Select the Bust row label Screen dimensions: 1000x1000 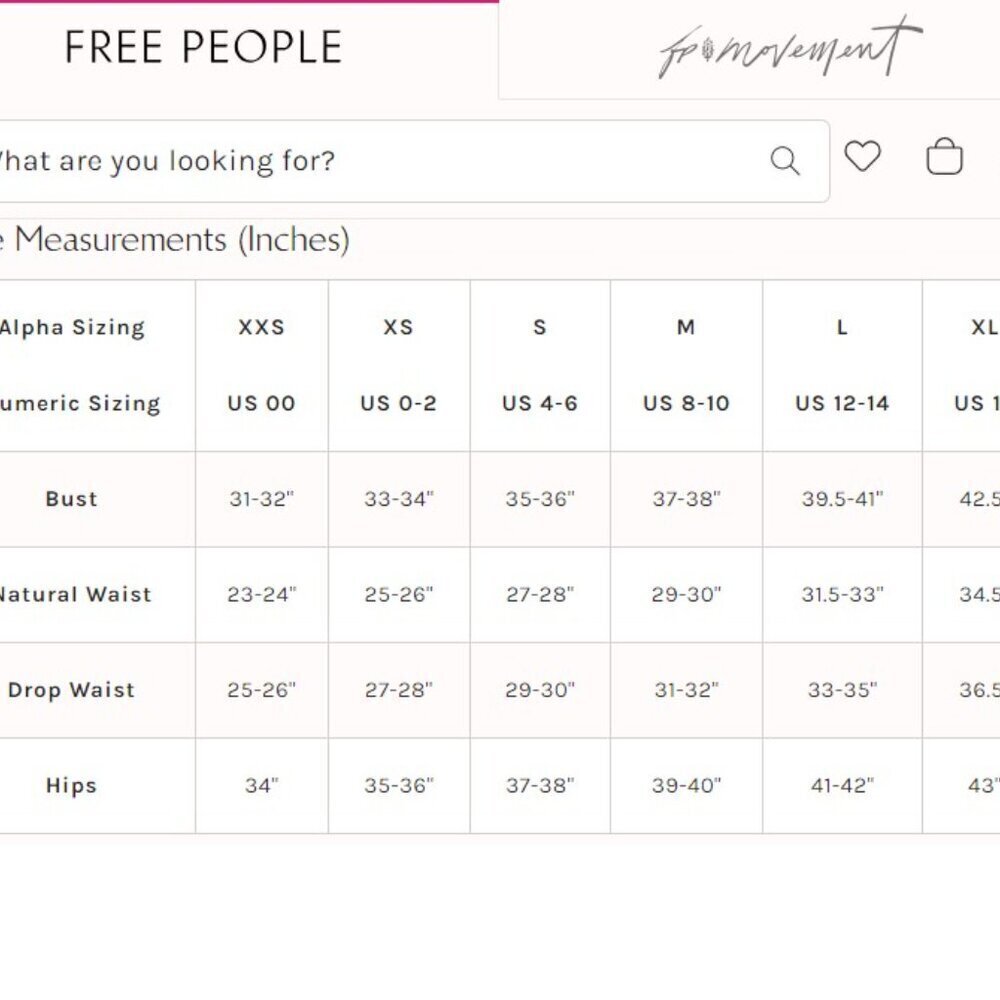pyautogui.click(x=71, y=499)
